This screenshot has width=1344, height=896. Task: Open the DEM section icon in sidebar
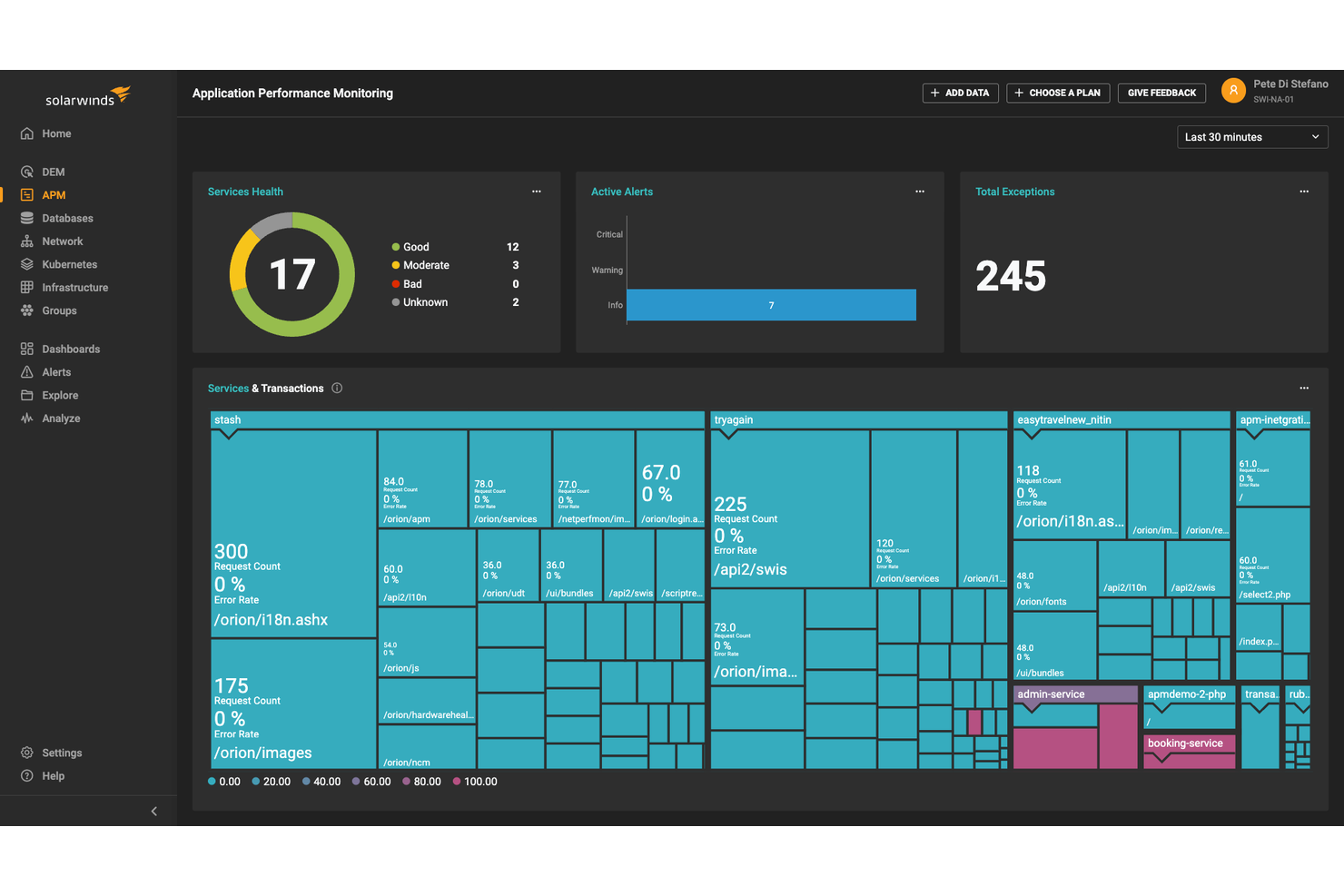click(x=27, y=171)
